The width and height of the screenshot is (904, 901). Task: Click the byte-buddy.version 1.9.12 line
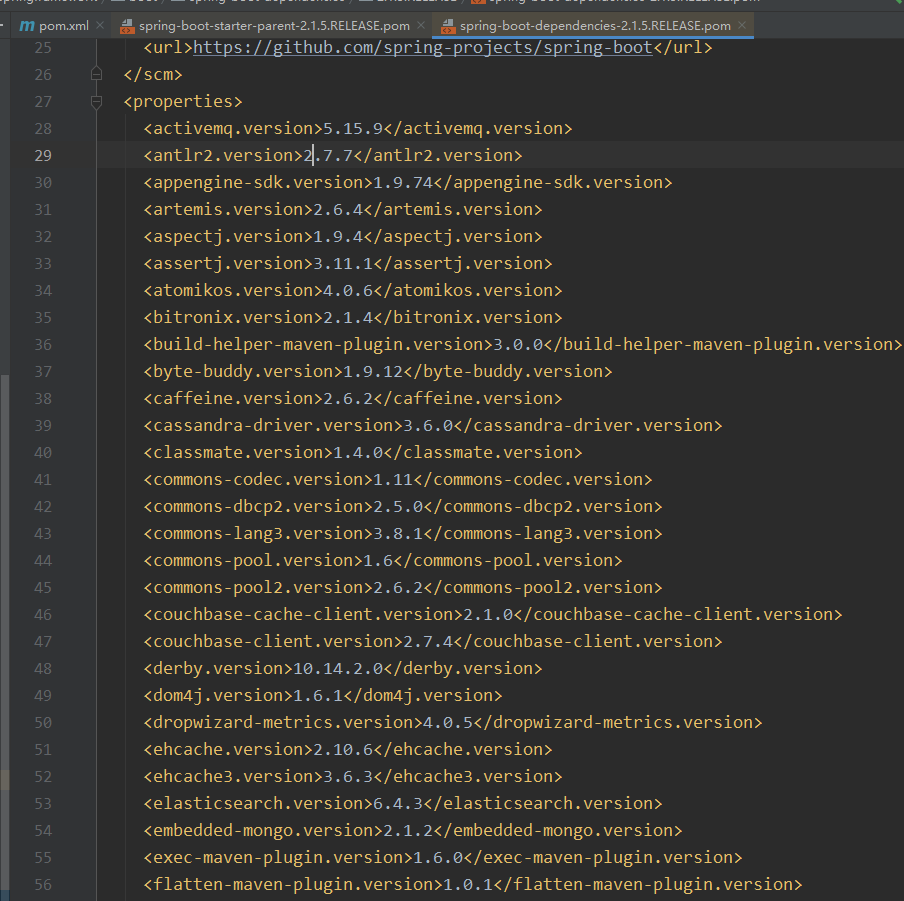(x=378, y=372)
